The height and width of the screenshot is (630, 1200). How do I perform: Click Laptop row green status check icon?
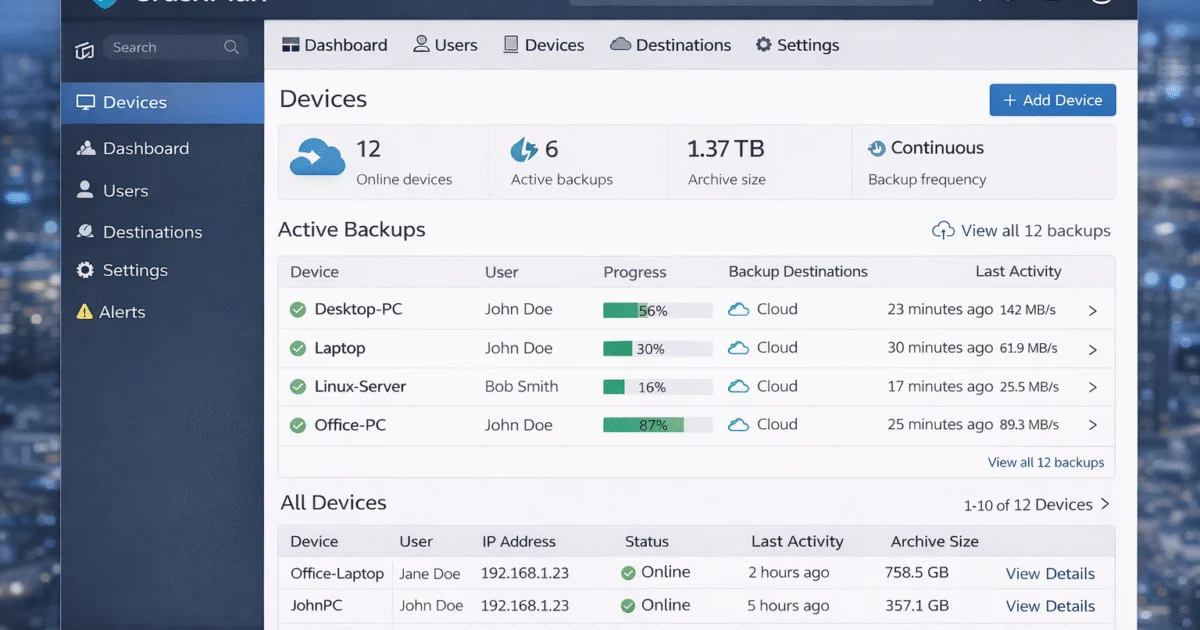[298, 348]
